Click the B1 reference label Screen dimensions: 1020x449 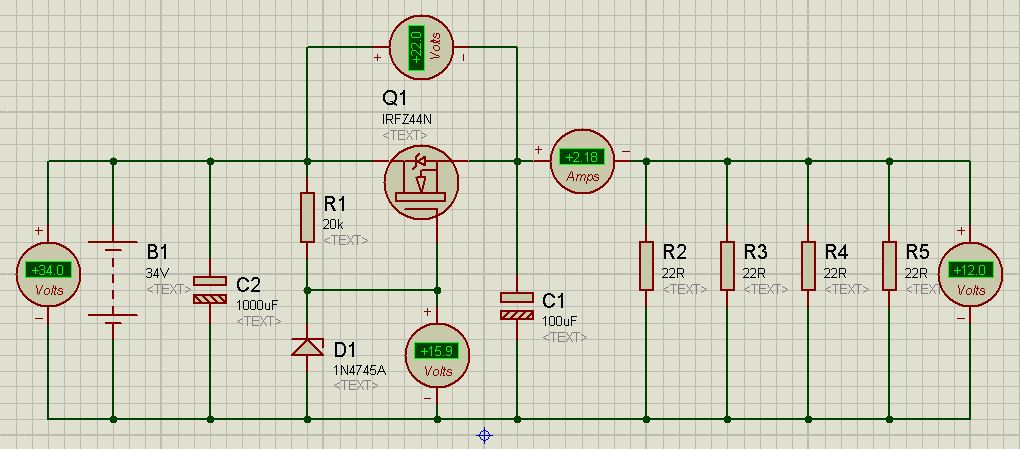point(157,252)
